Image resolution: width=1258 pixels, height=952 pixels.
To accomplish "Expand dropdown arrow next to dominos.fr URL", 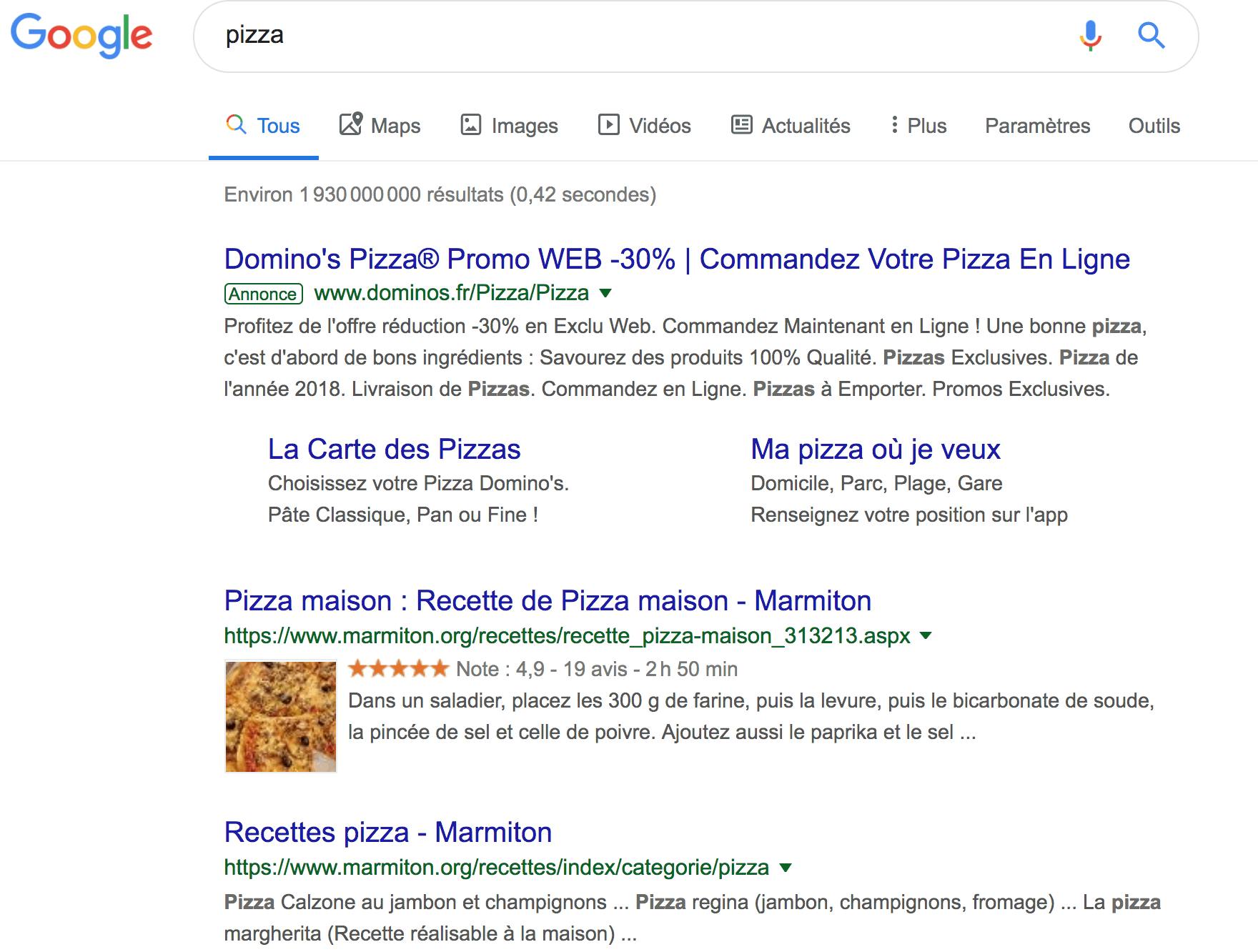I will [x=605, y=293].
